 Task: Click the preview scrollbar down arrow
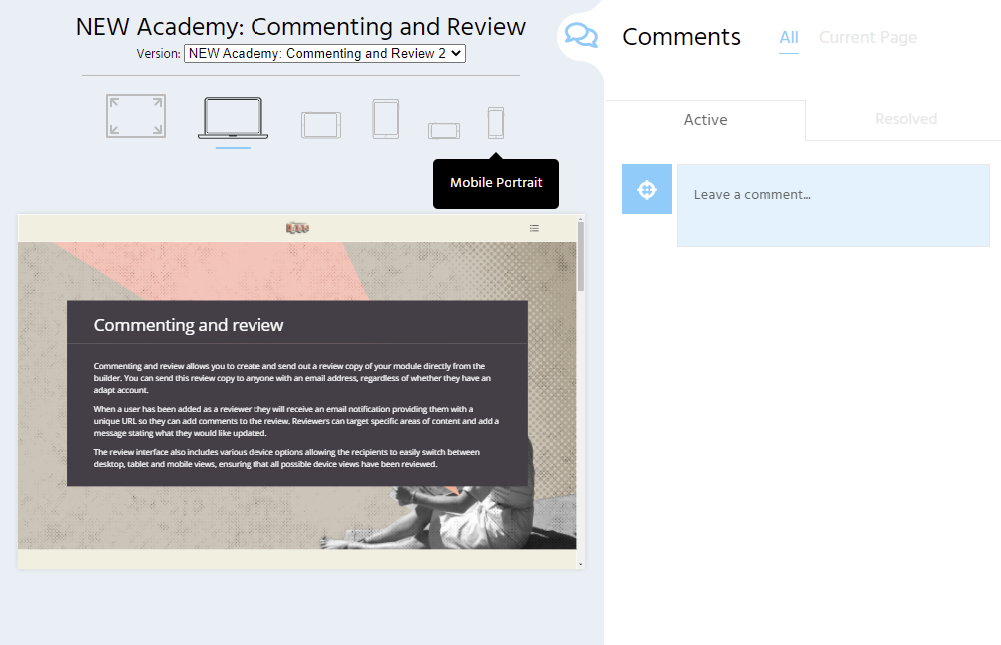click(x=582, y=564)
